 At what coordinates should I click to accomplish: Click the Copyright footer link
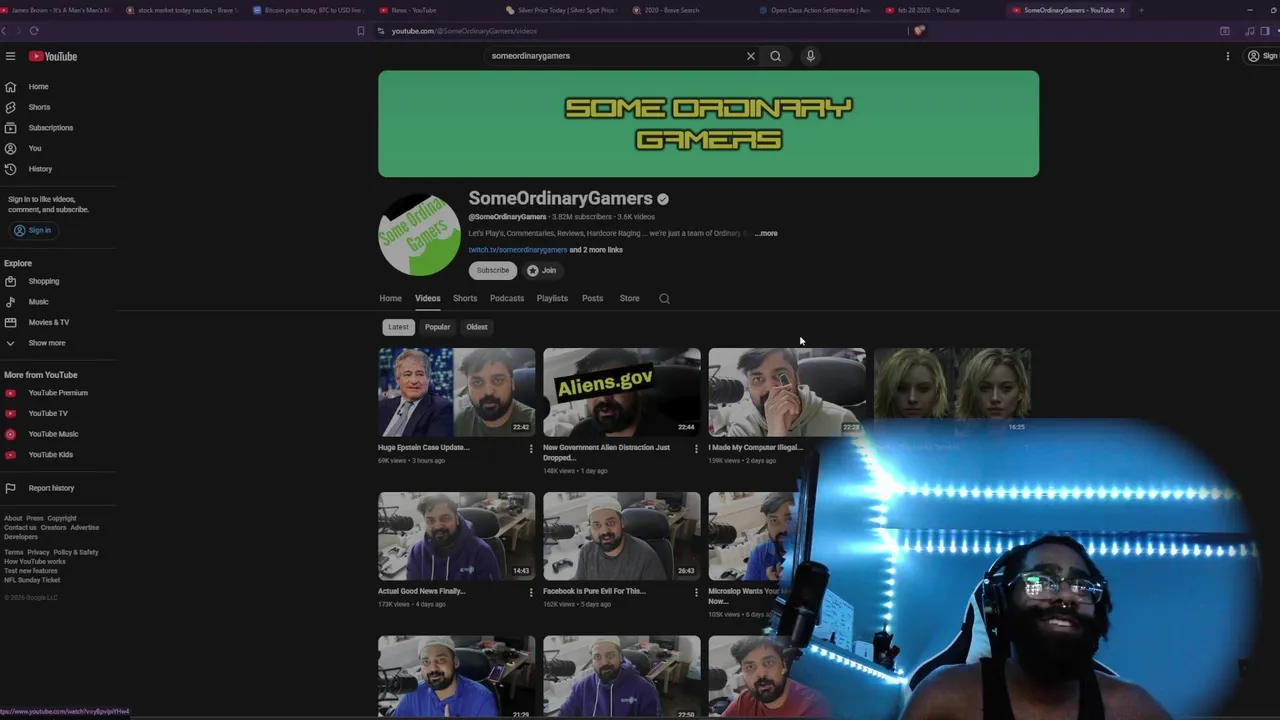click(62, 518)
